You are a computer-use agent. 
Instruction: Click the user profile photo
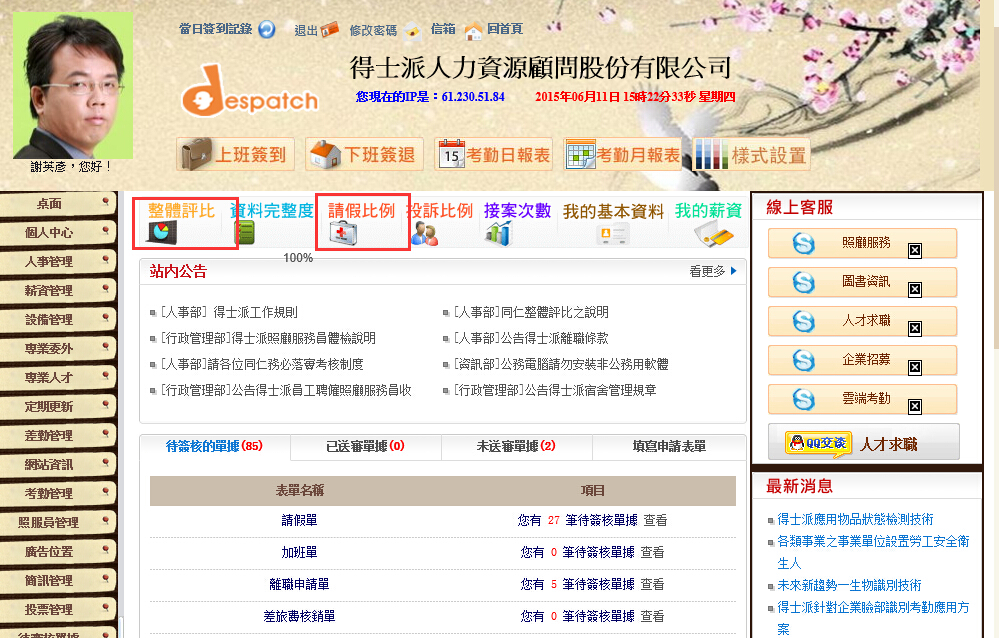coord(72,85)
